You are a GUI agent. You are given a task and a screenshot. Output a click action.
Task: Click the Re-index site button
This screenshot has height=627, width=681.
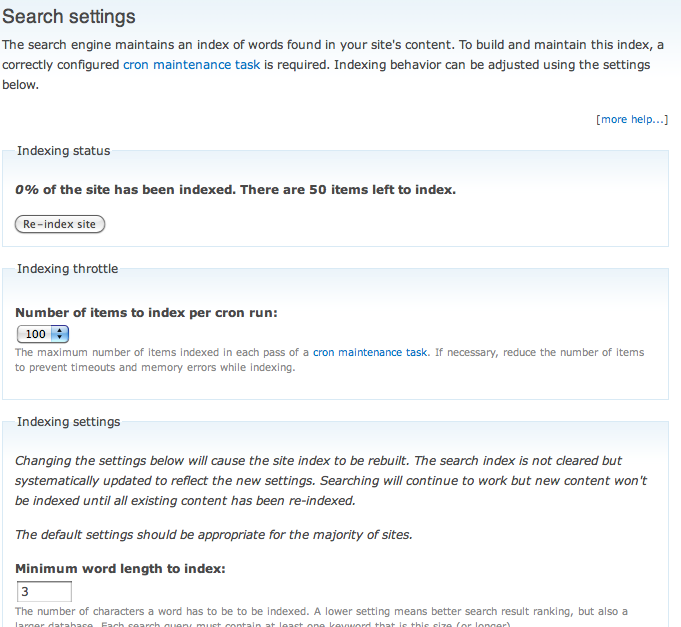(60, 224)
